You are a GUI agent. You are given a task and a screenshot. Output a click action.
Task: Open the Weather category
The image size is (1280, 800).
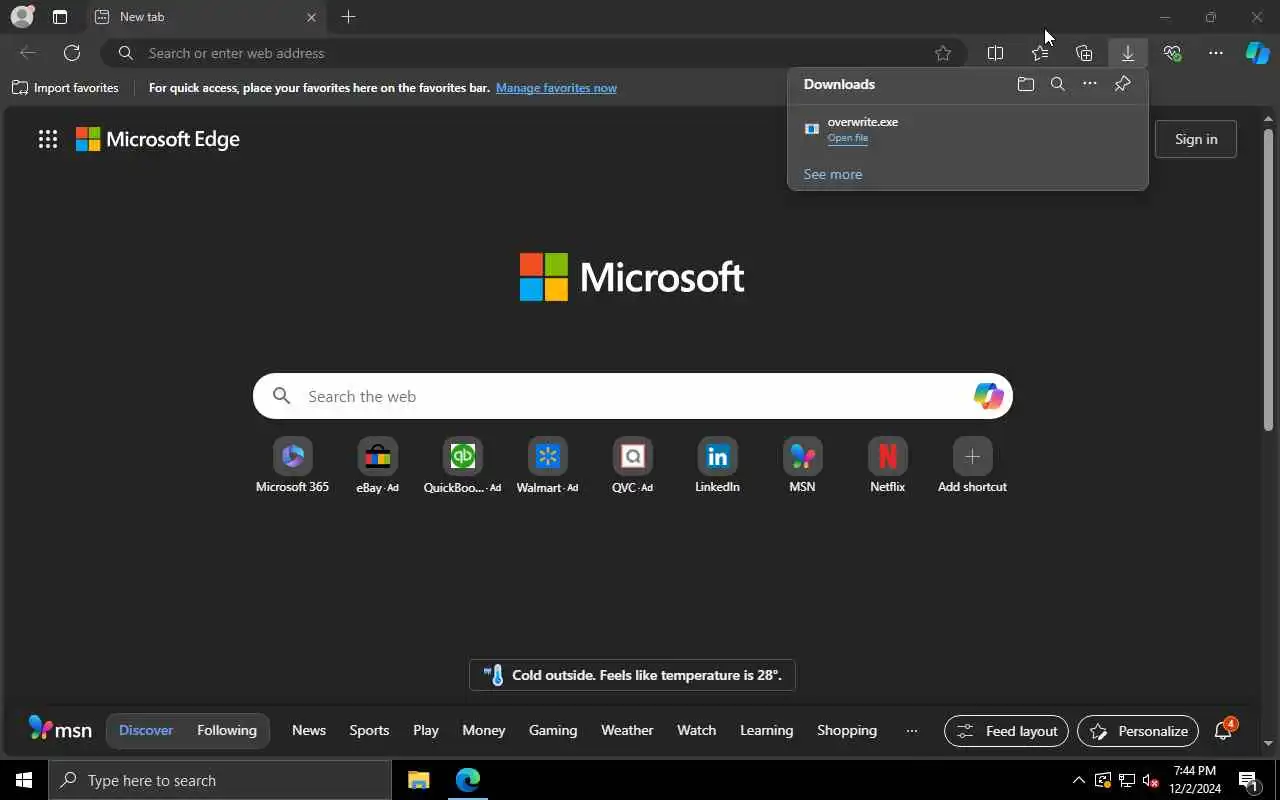[x=627, y=730]
